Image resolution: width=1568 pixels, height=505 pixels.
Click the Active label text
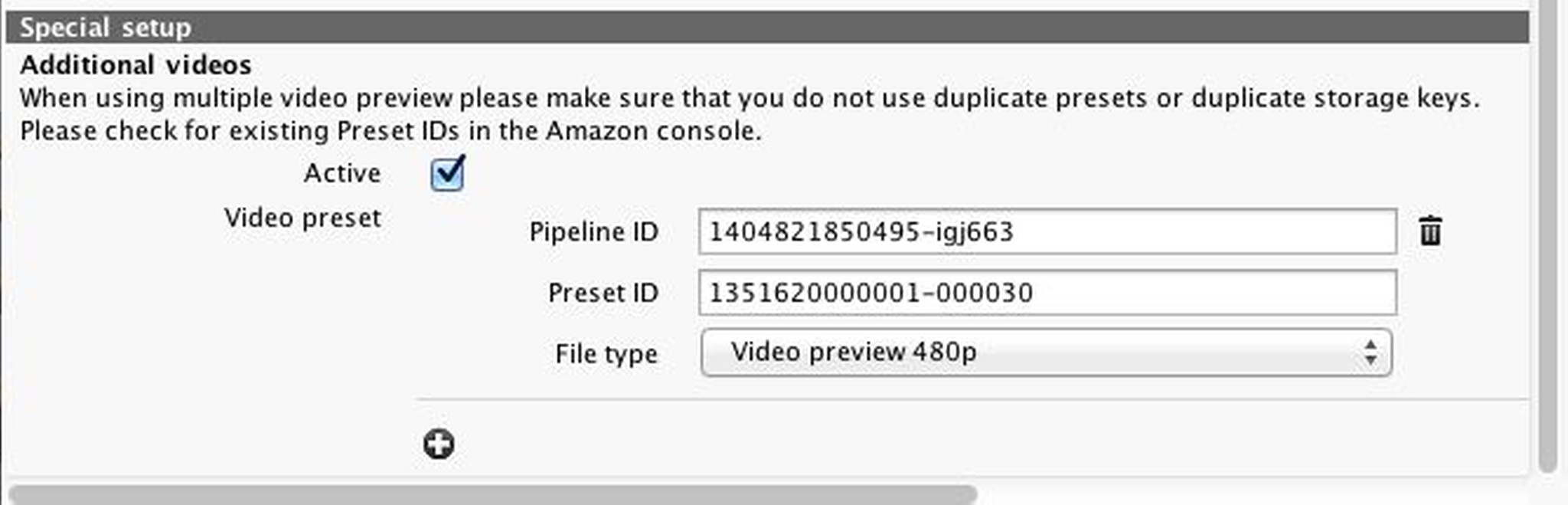(341, 173)
